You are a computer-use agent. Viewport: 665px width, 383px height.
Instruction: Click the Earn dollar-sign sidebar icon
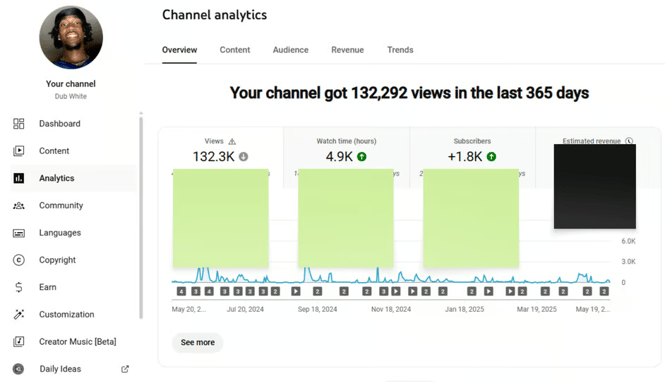point(19,288)
